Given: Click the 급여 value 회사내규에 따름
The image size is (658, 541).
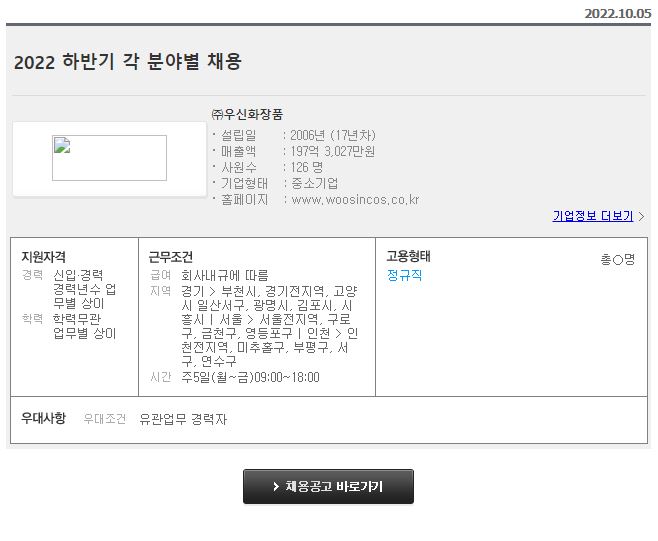Looking at the screenshot, I should pos(225,275).
